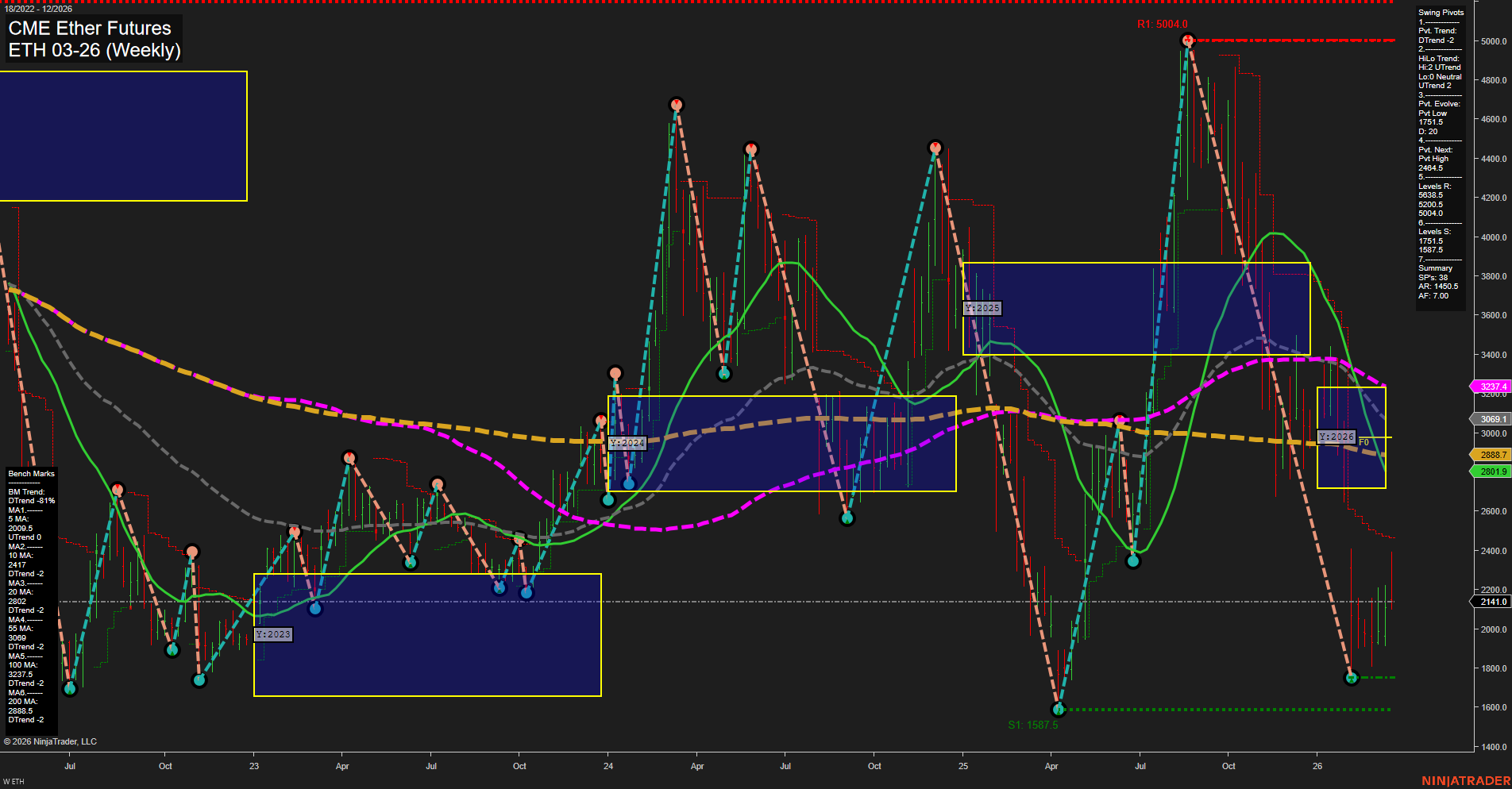Image resolution: width=1512 pixels, height=789 pixels.
Task: Click the Y:2025 zone label
Action: click(982, 308)
